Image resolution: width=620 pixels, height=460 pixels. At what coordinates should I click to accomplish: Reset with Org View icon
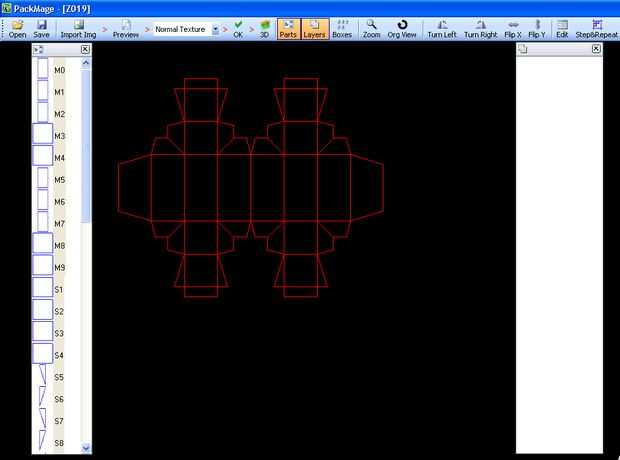coord(402,29)
